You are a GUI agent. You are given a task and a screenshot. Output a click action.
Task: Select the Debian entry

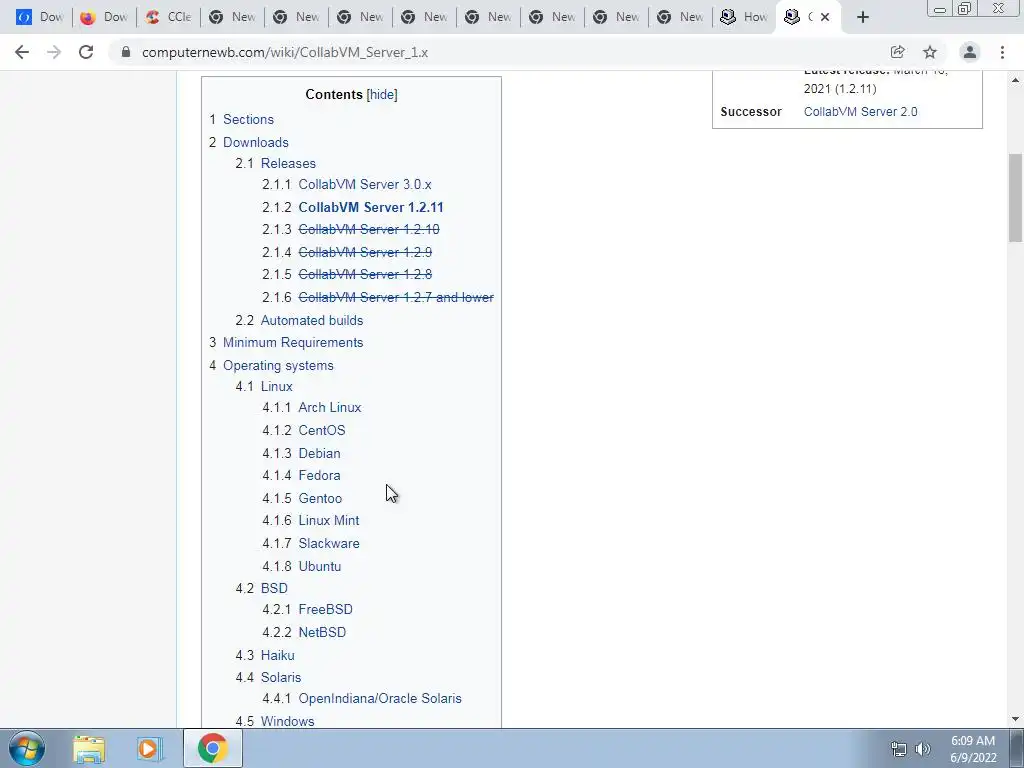tap(319, 453)
